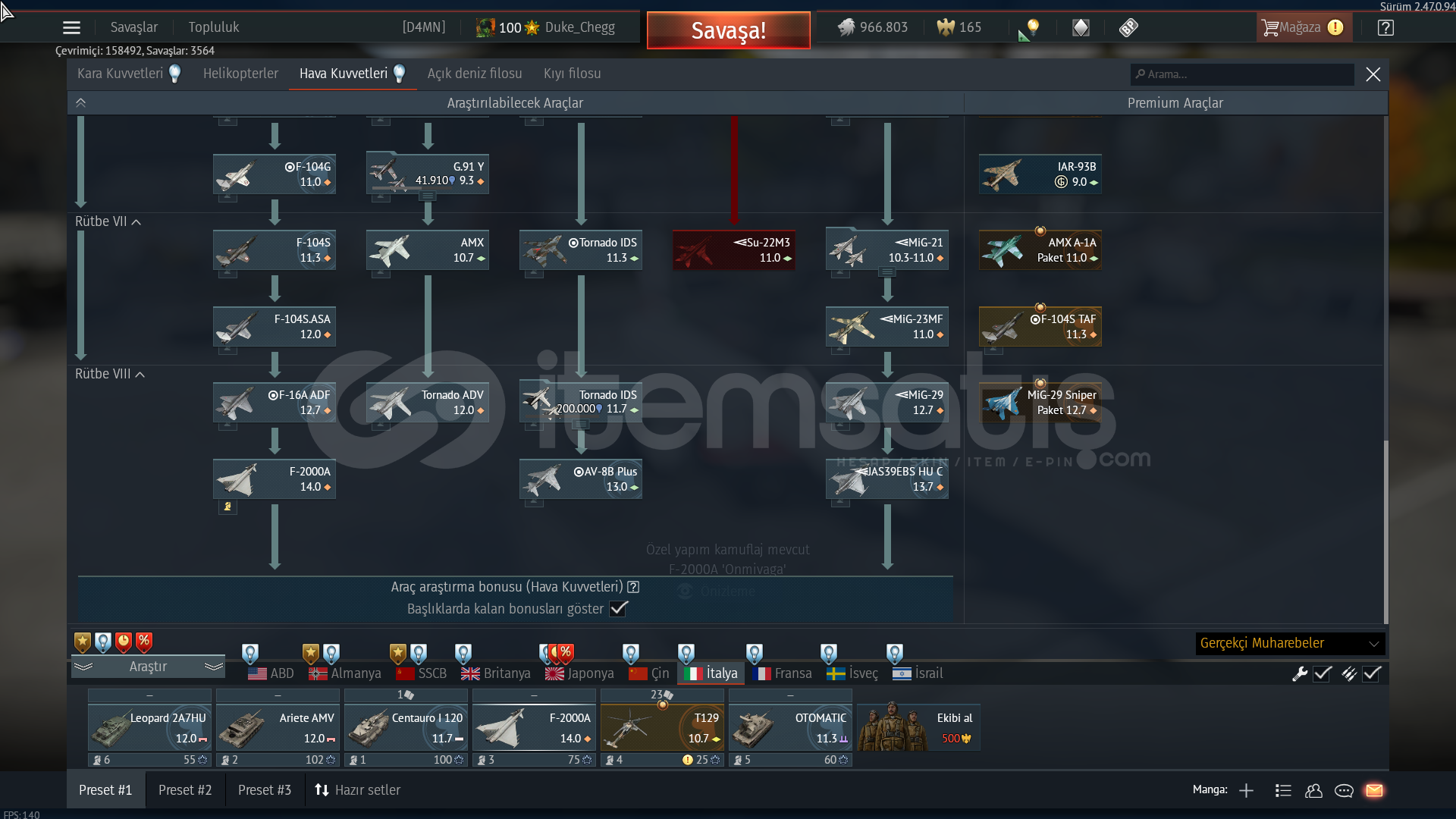Switch to Kara Kuvvetleri tab
Viewport: 1456px width, 819px height.
click(x=129, y=74)
